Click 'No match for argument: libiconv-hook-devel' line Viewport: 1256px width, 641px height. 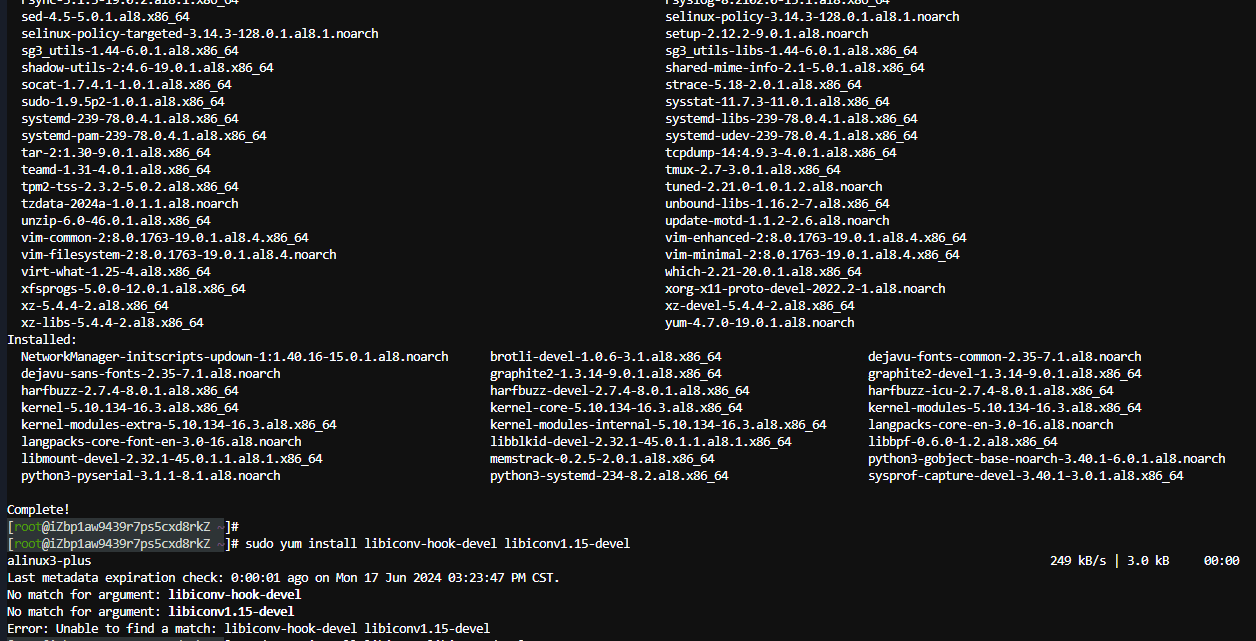pos(154,594)
